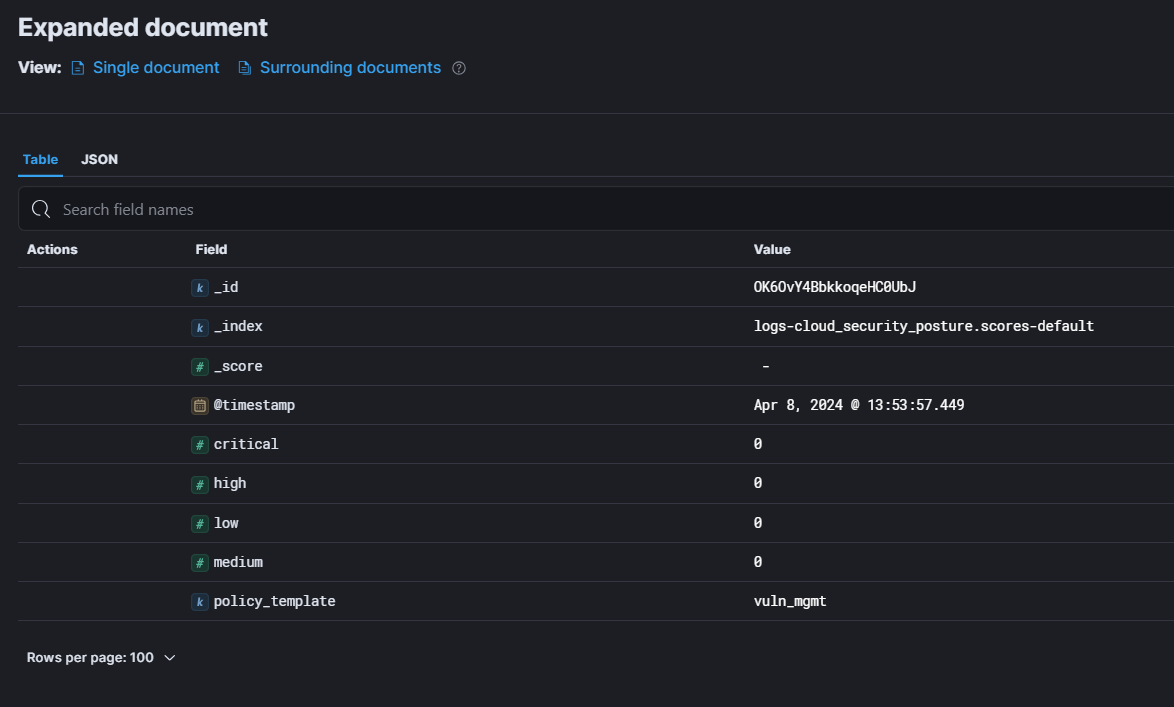The image size is (1174, 707).
Task: Click the help icon after Surrounding documents
Action: 459,68
